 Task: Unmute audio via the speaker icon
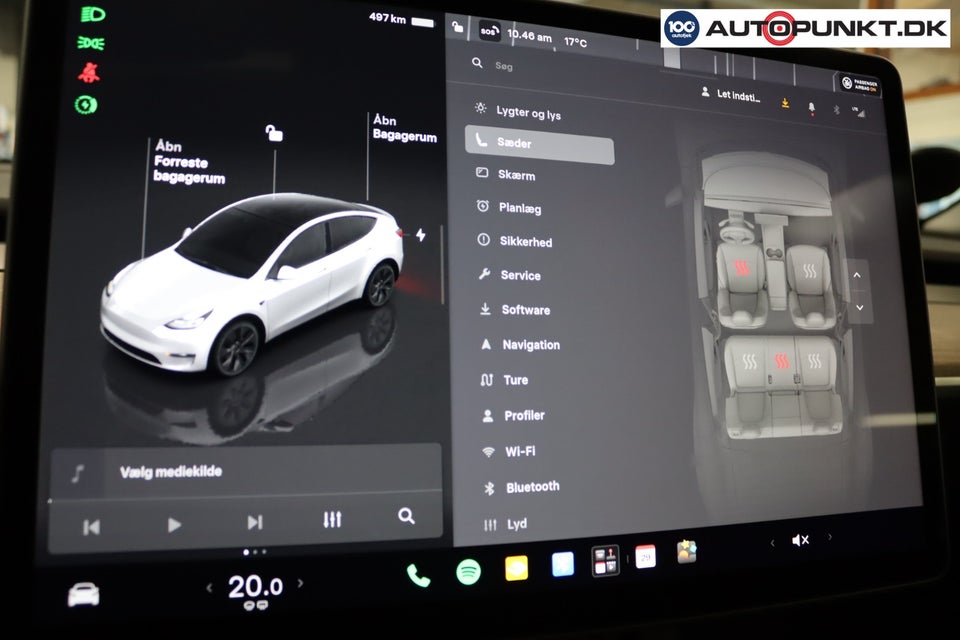click(x=800, y=540)
